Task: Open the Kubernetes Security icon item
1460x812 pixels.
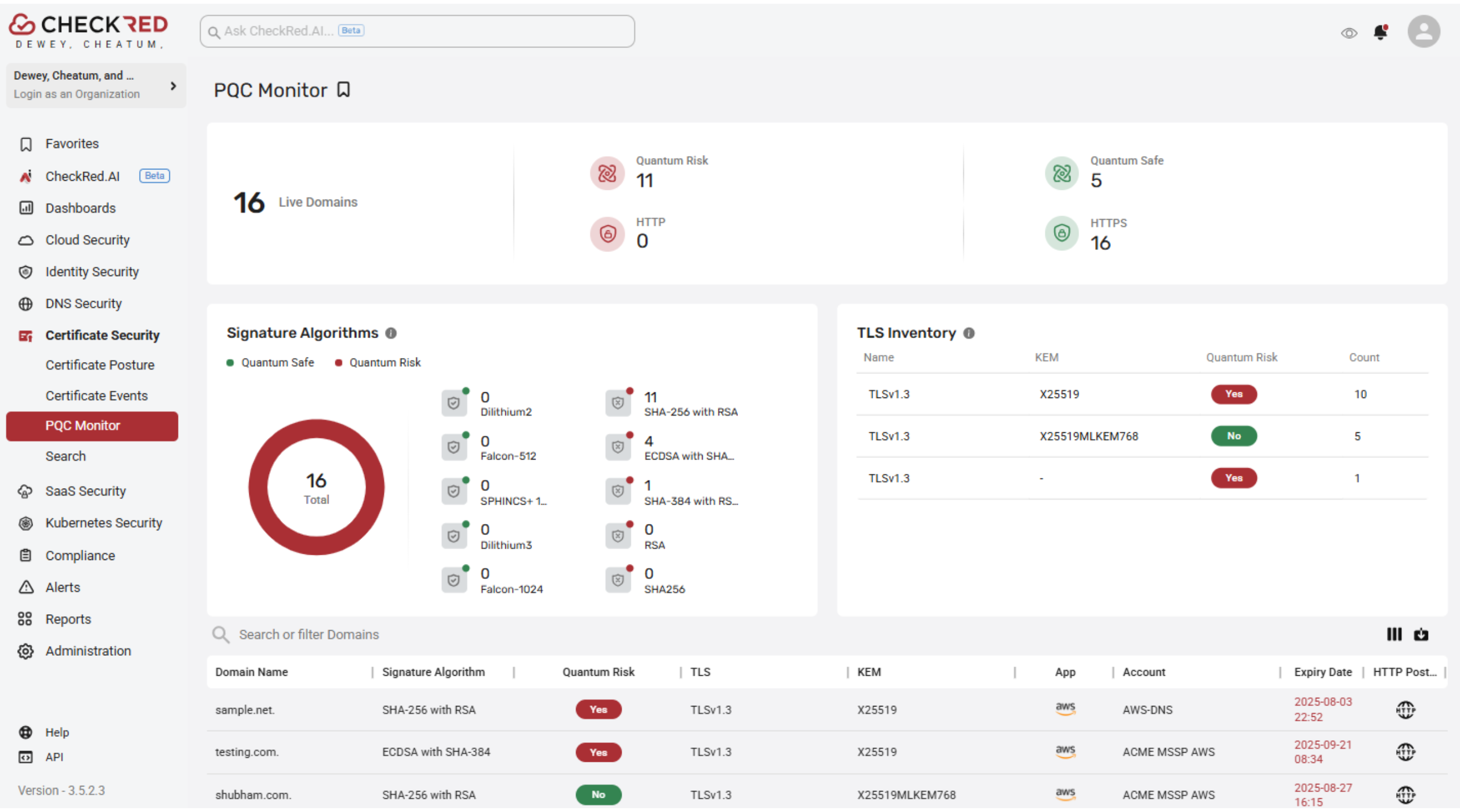Action: pyautogui.click(x=26, y=523)
